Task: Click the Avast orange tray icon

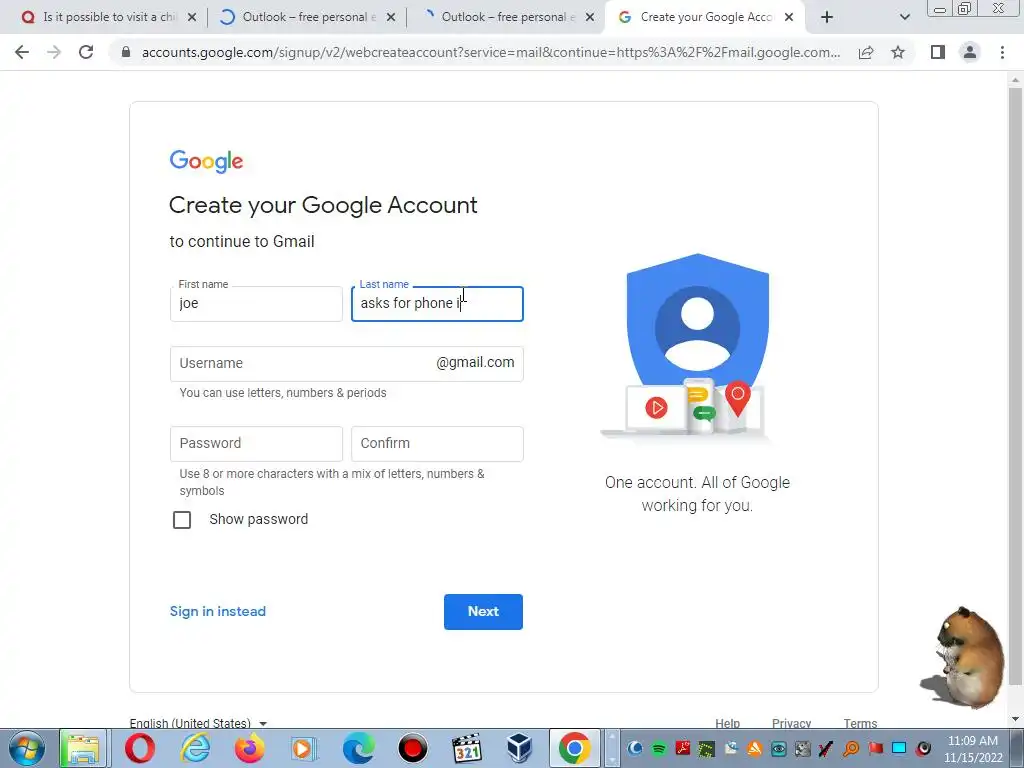Action: pyautogui.click(x=755, y=748)
